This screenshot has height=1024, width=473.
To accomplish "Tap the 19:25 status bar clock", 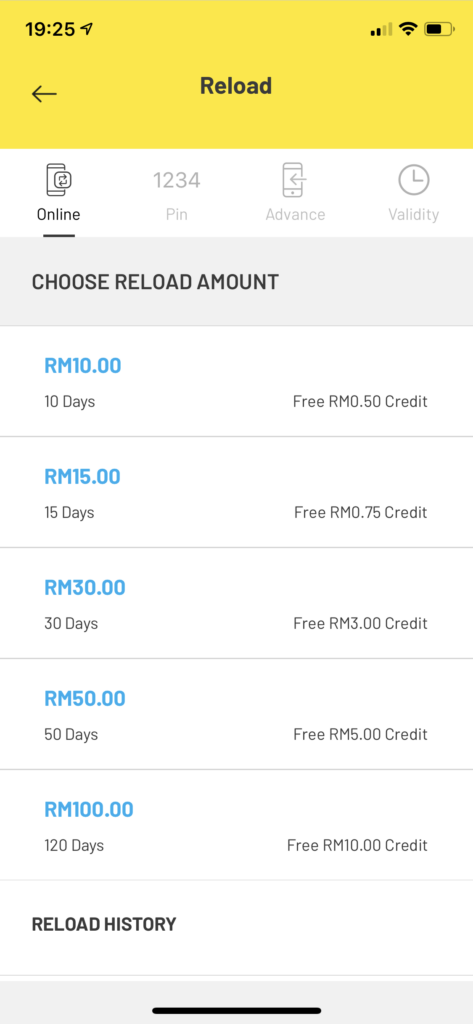I will (50, 29).
